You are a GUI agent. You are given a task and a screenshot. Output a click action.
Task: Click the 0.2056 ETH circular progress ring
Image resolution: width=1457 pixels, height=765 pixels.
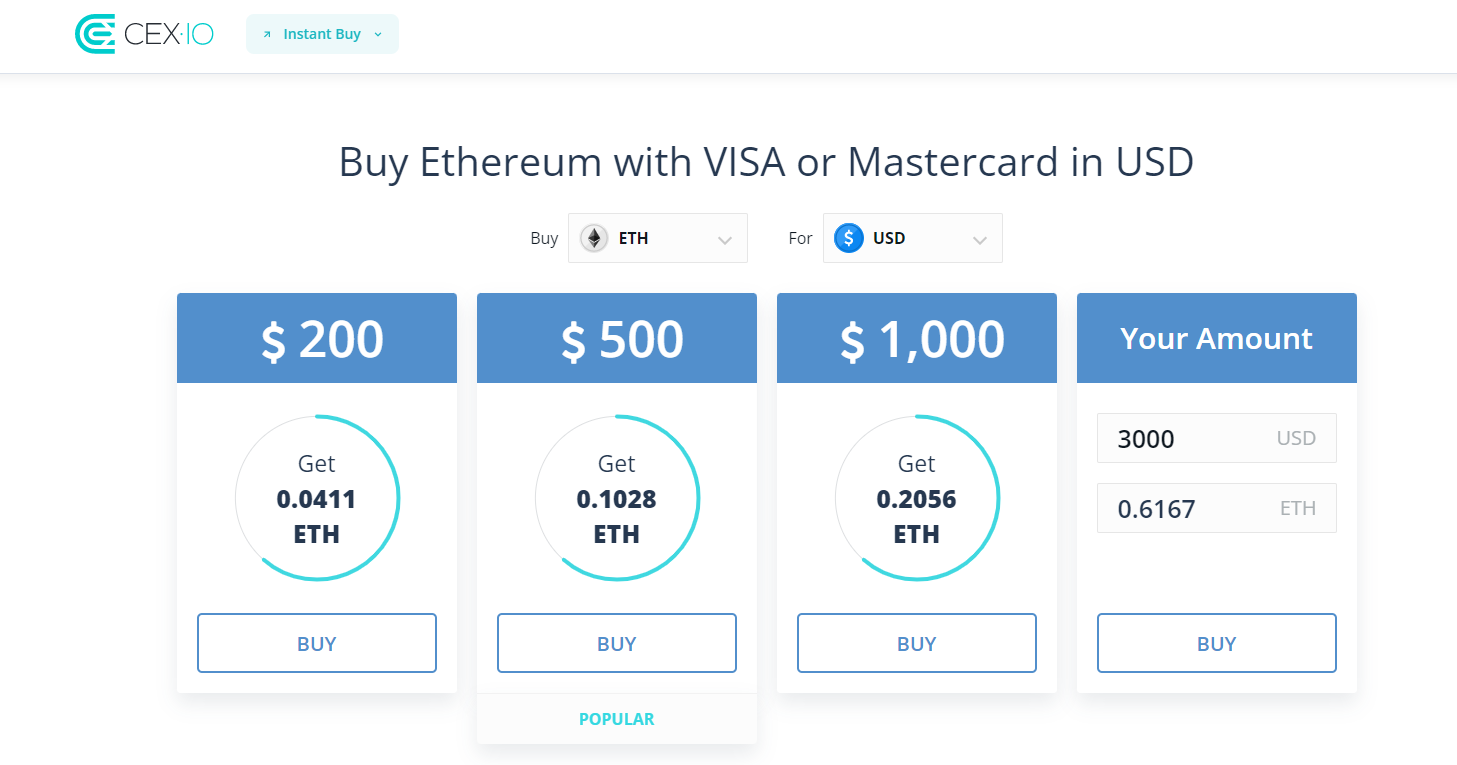[x=917, y=498]
